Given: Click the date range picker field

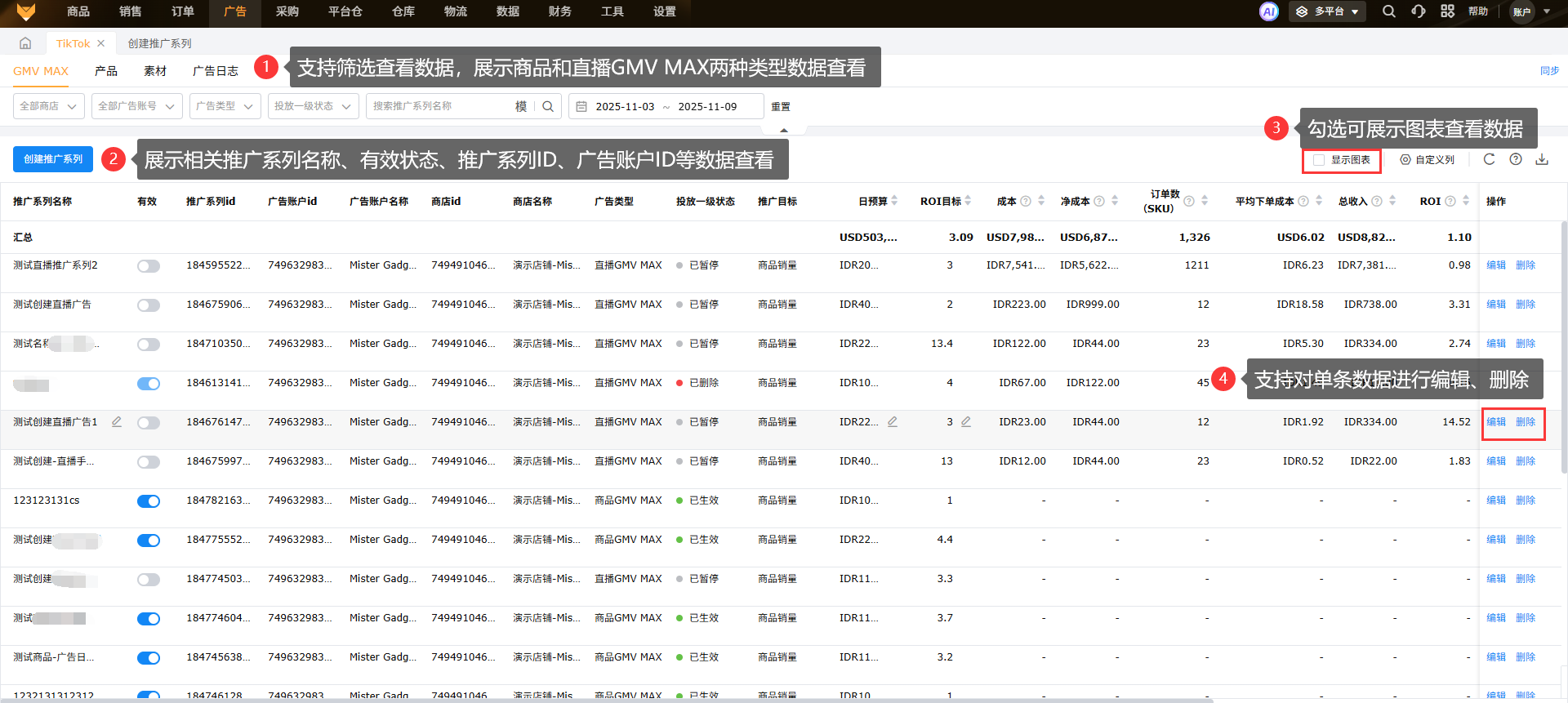Looking at the screenshot, I should tap(666, 106).
